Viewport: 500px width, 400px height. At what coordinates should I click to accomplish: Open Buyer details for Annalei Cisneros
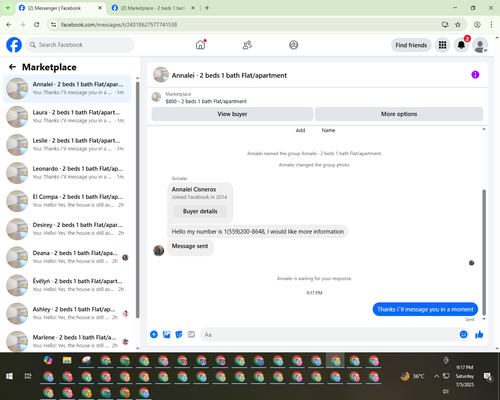pyautogui.click(x=200, y=211)
